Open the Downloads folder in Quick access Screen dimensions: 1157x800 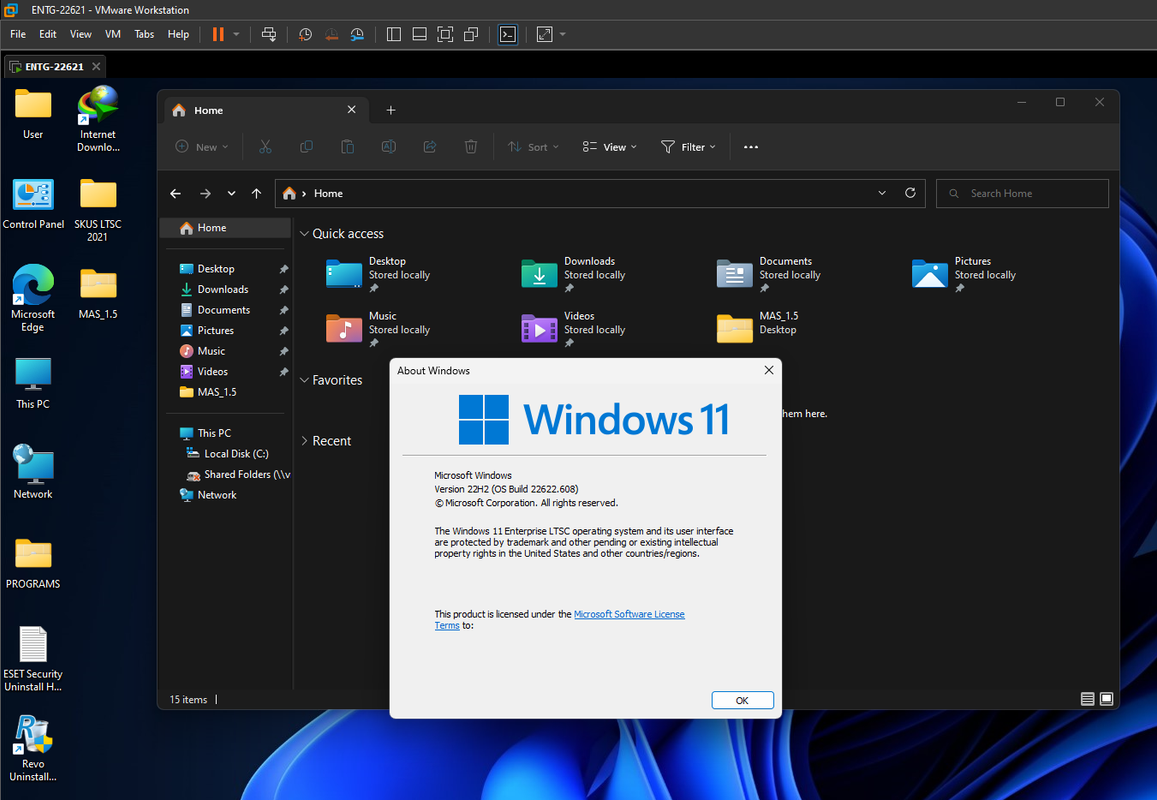pyautogui.click(x=574, y=274)
